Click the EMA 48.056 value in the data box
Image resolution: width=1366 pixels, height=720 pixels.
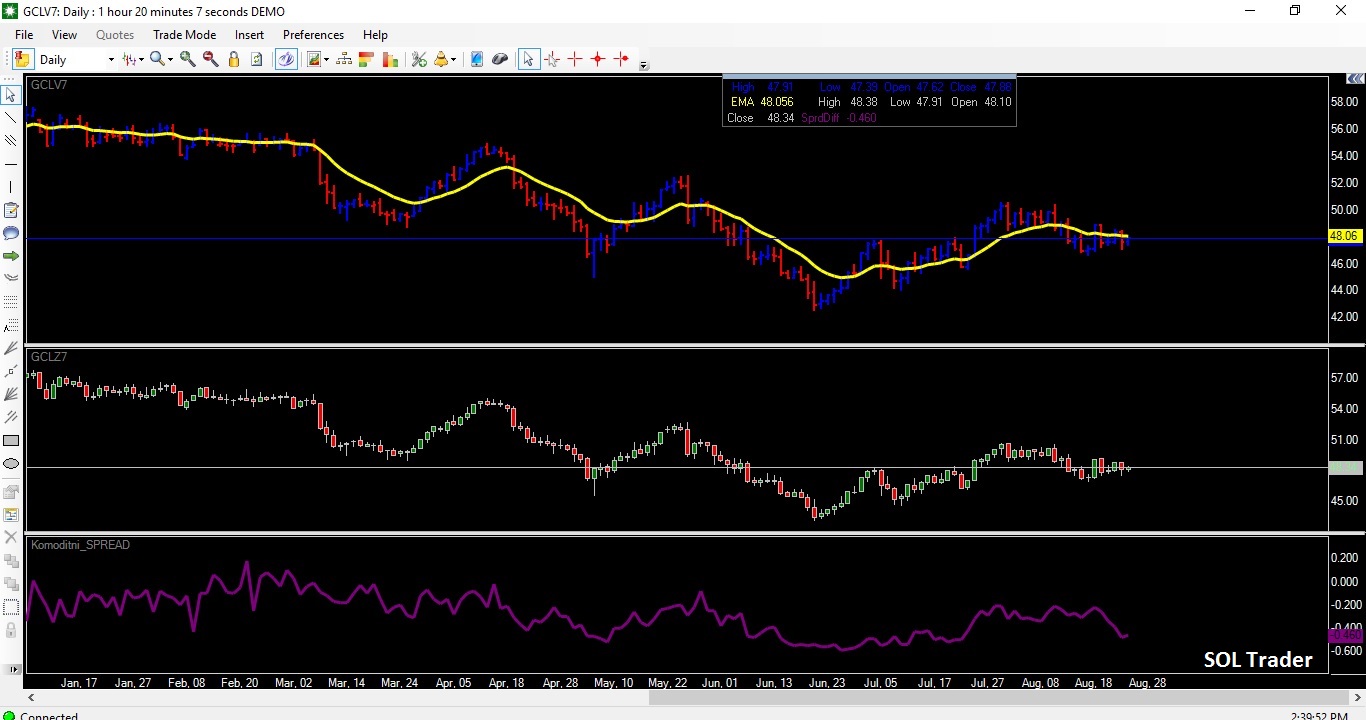point(761,102)
